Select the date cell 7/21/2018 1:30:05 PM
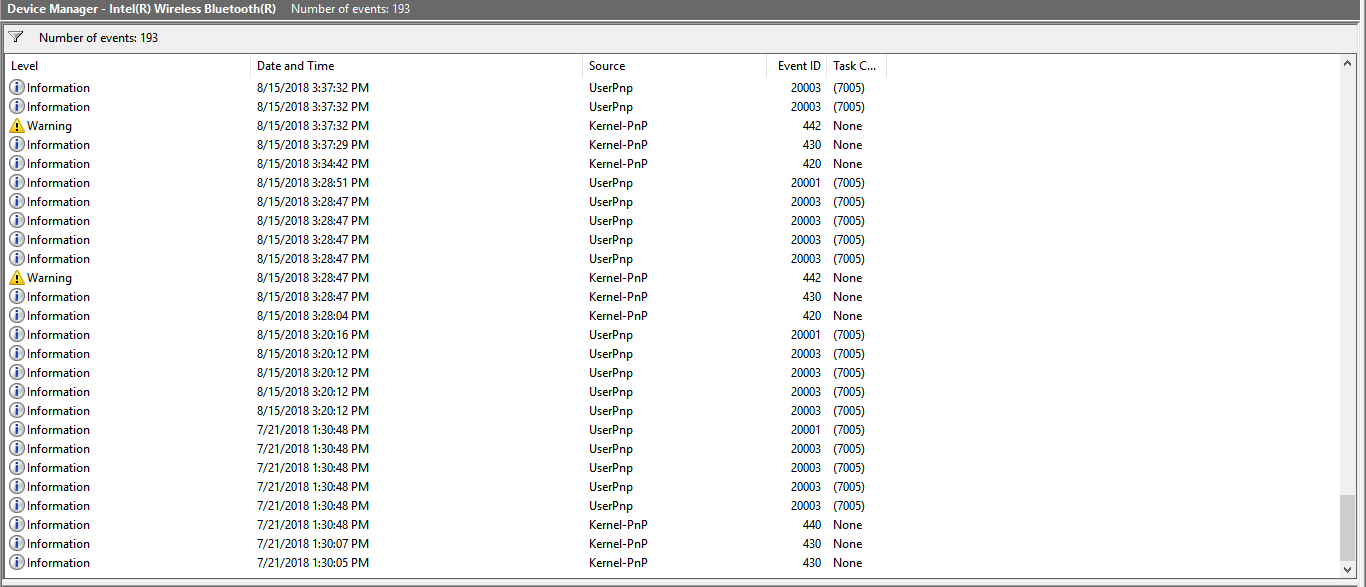This screenshot has height=587, width=1366. (313, 563)
